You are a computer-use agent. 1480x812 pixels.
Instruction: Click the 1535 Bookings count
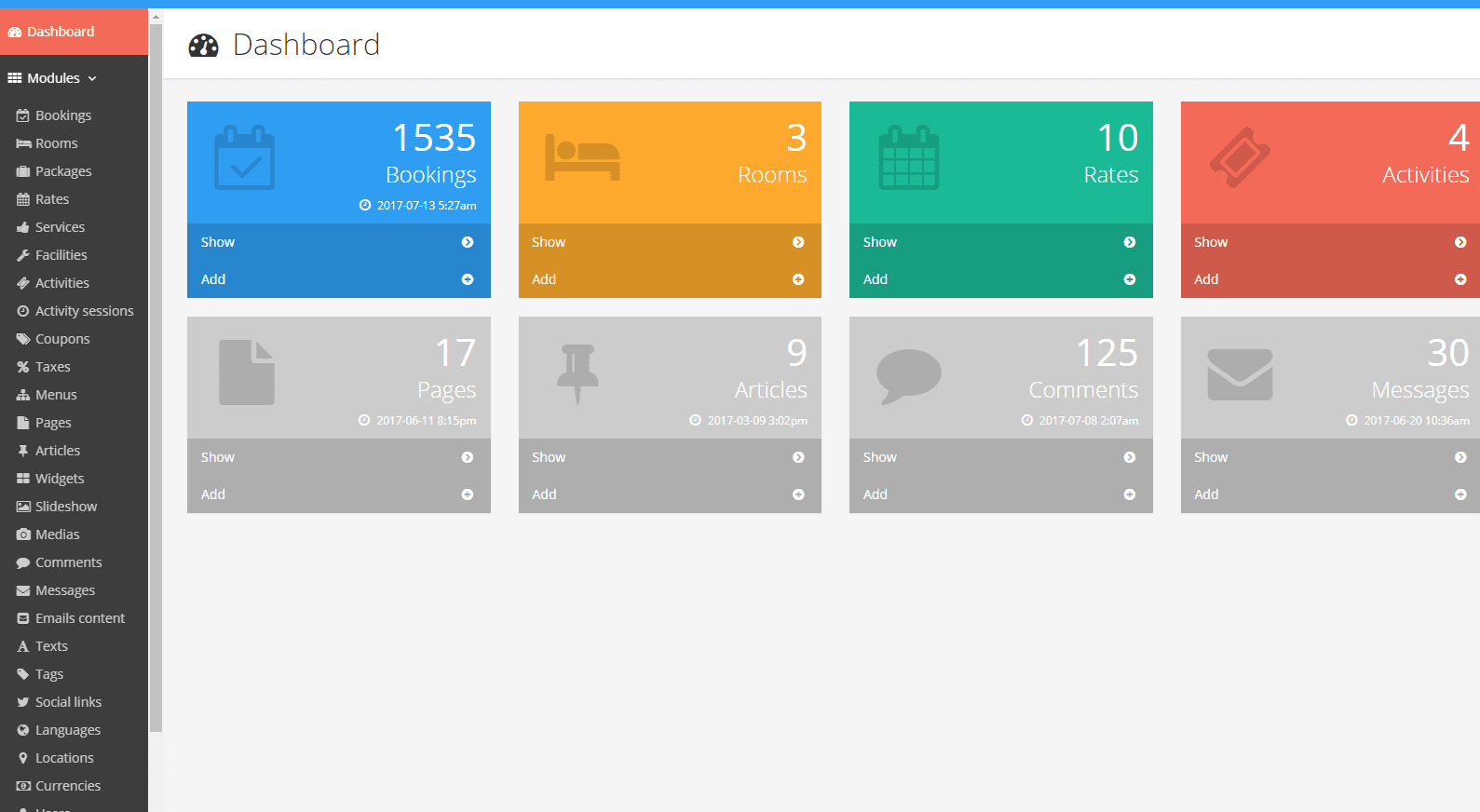434,138
